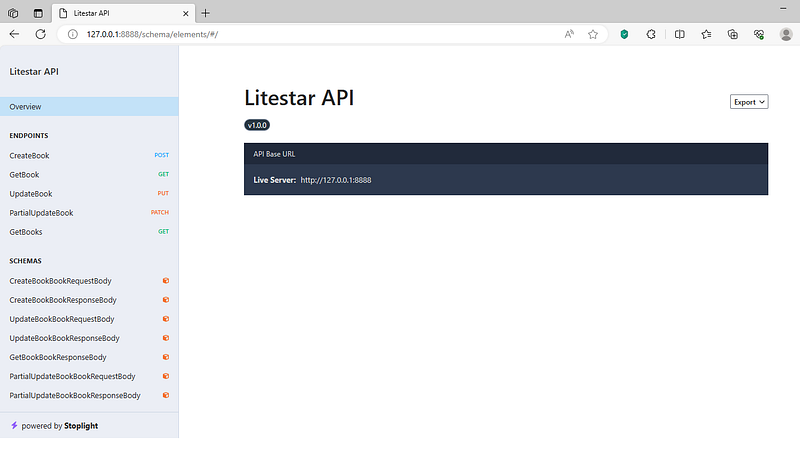Image resolution: width=800 pixels, height=455 pixels.
Task: Click the SCHEMAS section header
Action: [x=25, y=261]
